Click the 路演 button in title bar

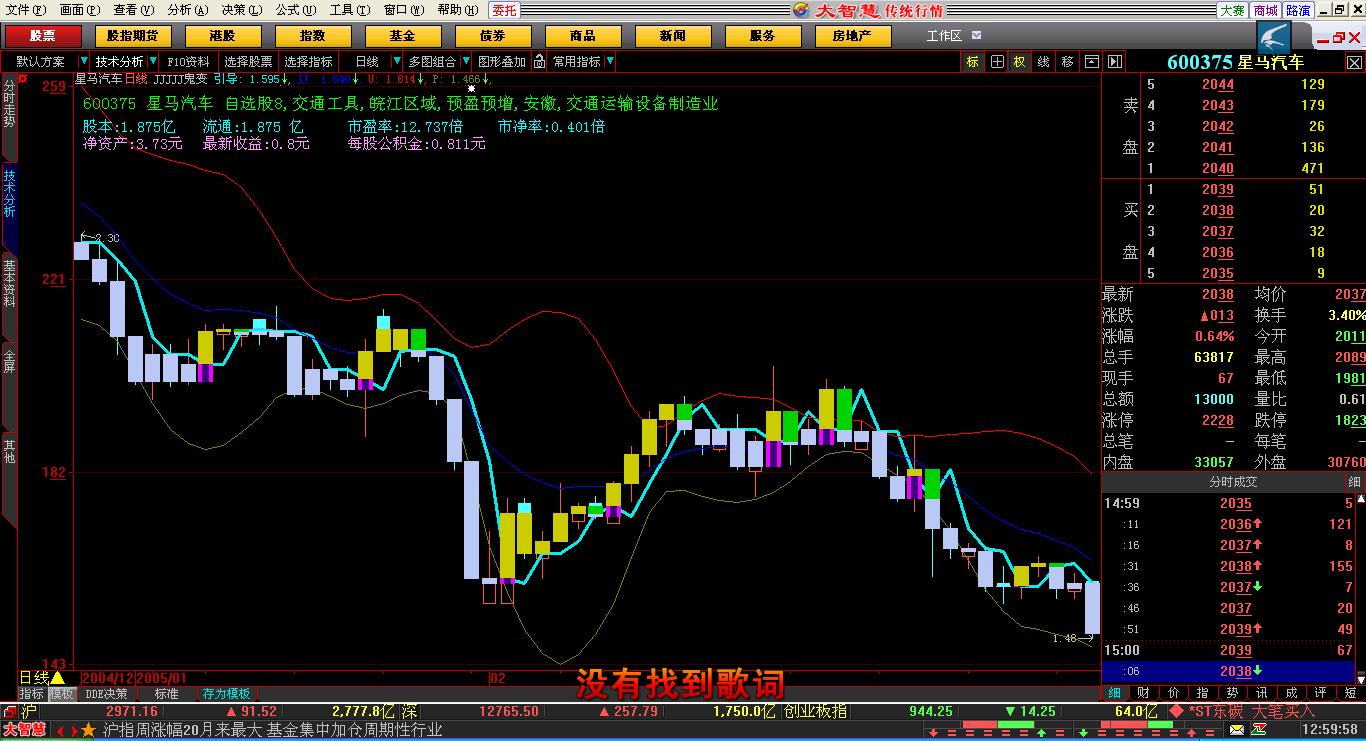pos(1298,10)
